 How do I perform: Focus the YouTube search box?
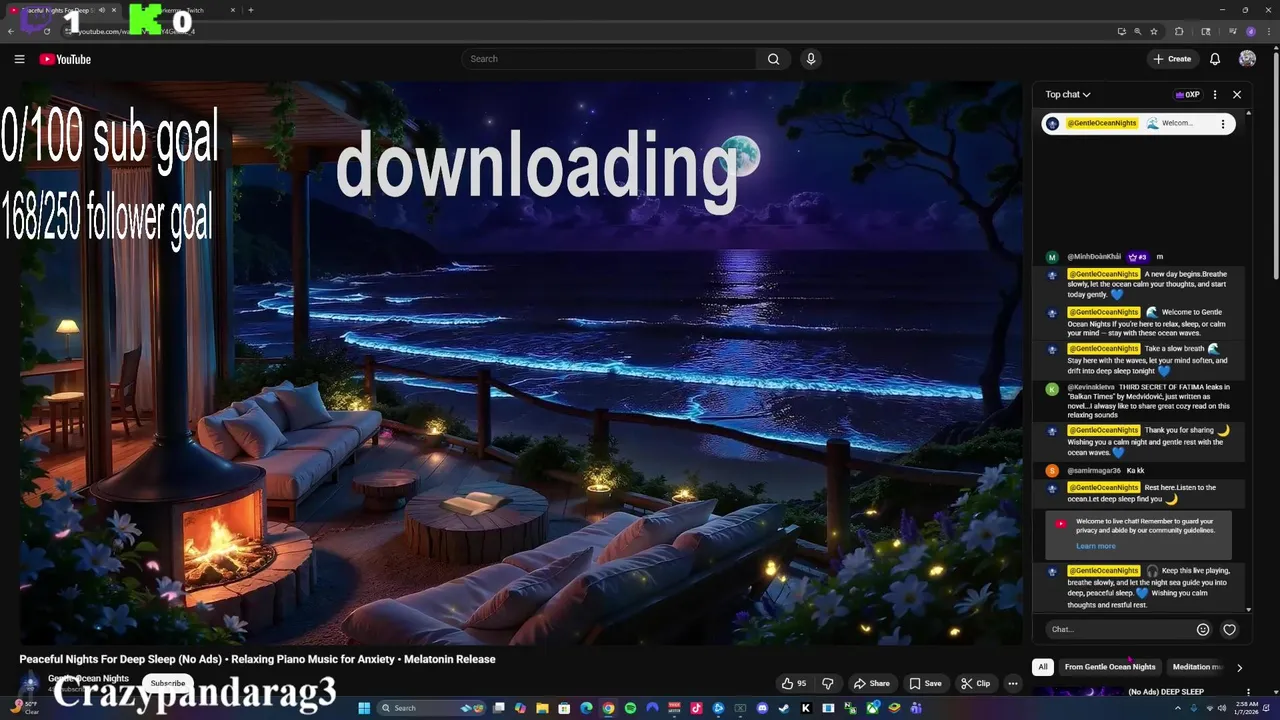[610, 59]
